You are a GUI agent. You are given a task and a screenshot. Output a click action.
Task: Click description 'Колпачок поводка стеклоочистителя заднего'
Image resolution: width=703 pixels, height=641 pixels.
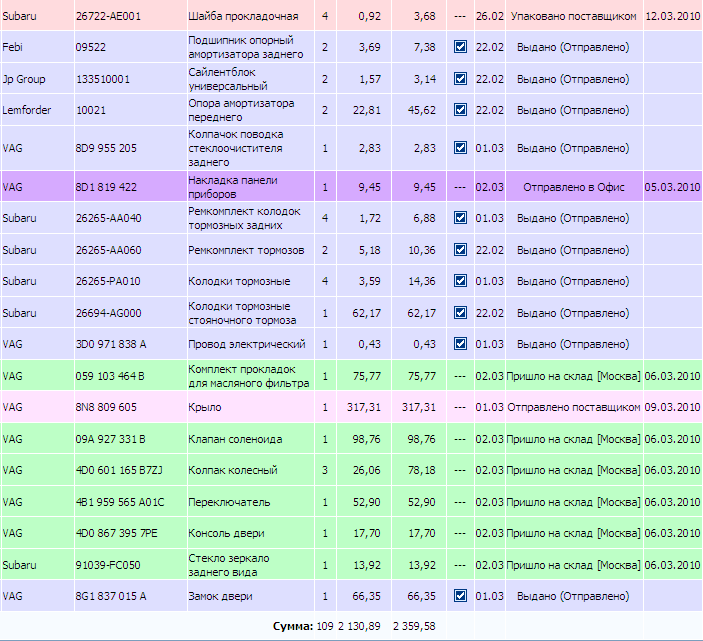(x=236, y=148)
